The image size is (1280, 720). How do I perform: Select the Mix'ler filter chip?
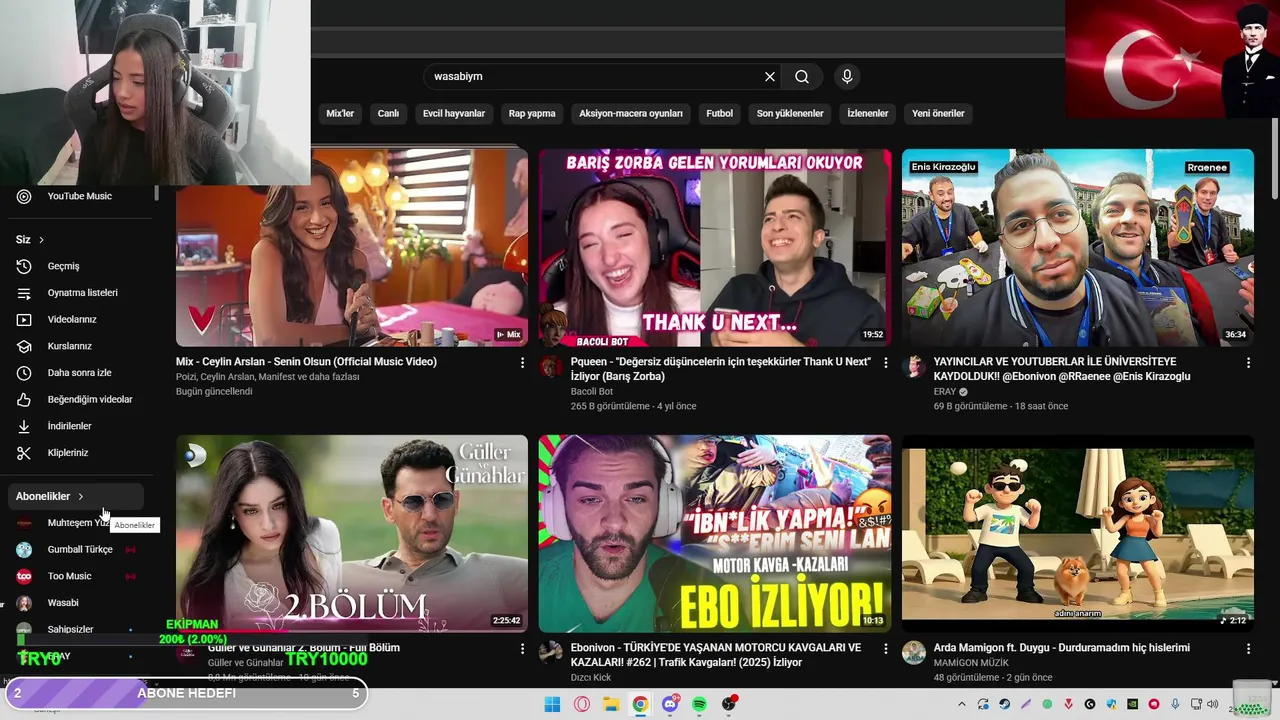(x=340, y=114)
